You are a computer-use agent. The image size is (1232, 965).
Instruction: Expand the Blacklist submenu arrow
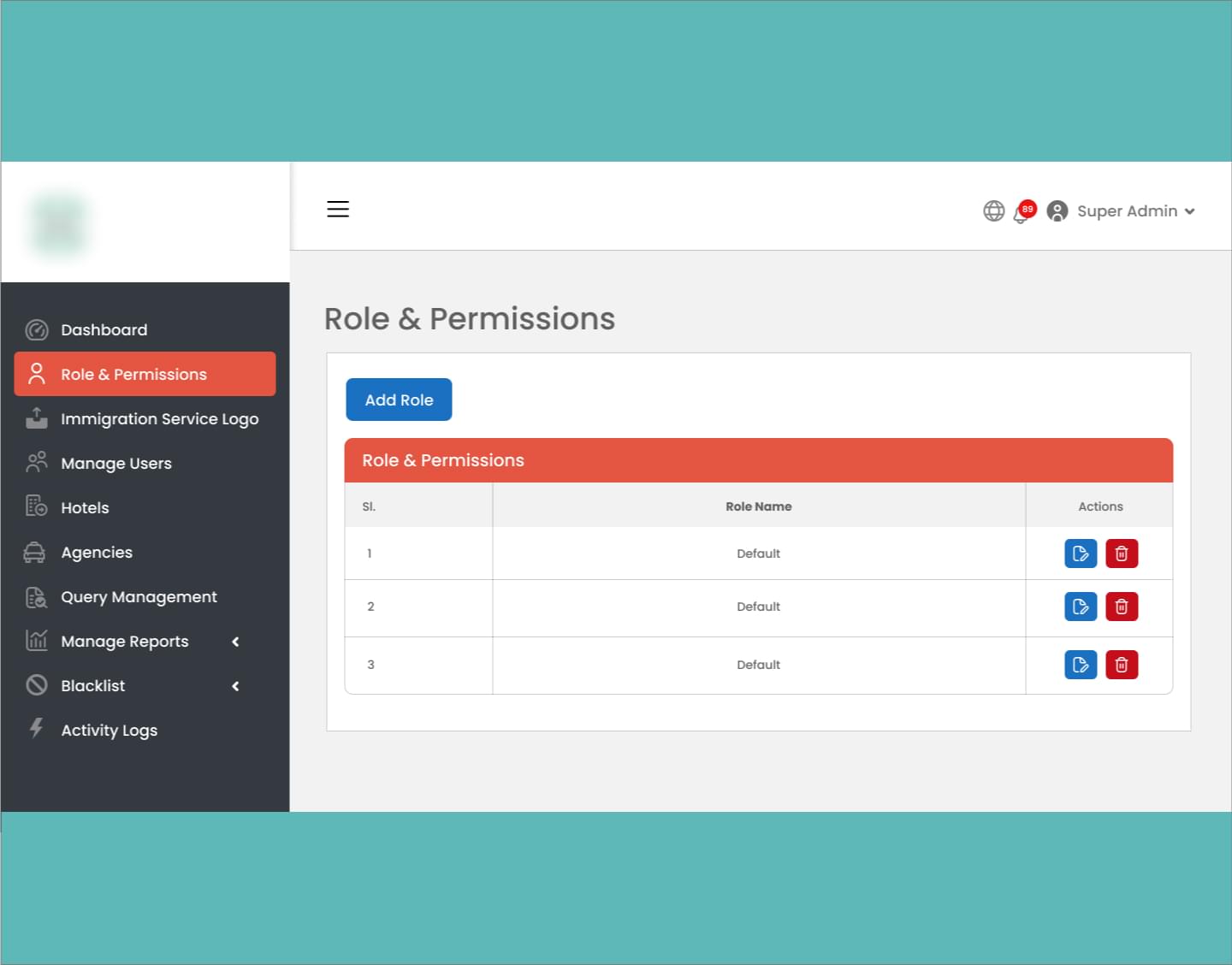click(235, 686)
